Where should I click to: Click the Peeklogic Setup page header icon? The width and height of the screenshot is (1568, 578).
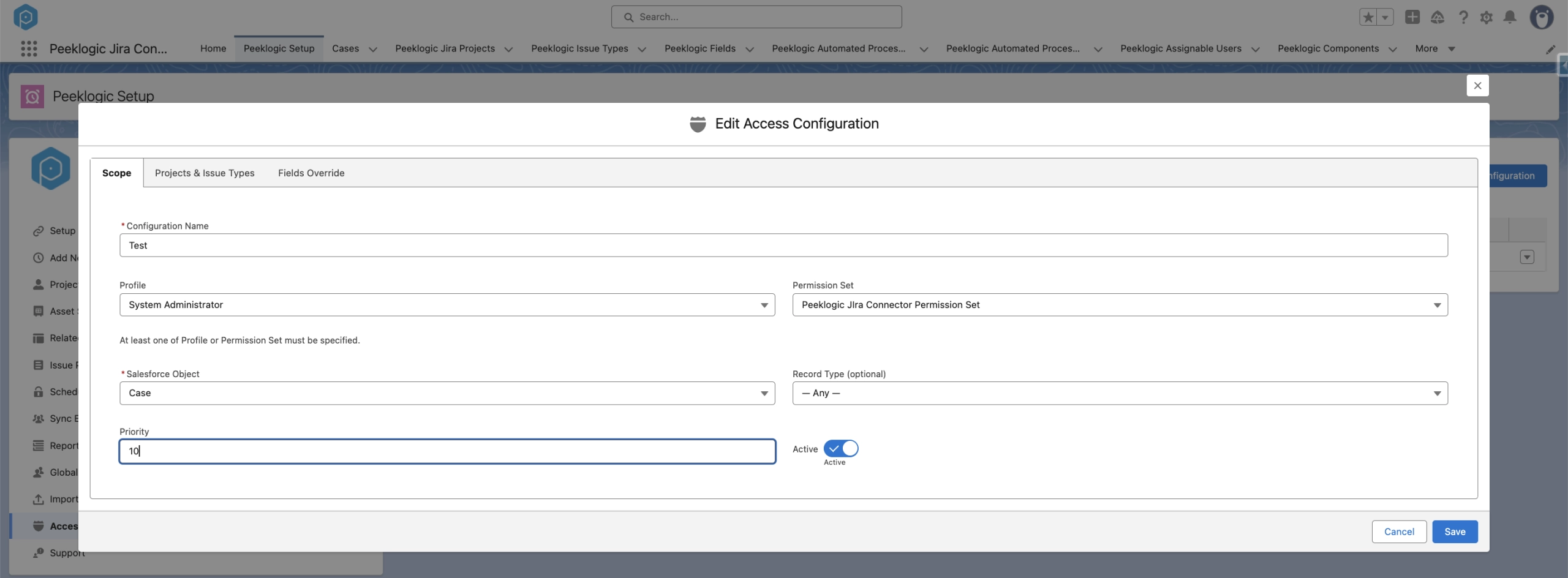[32, 96]
